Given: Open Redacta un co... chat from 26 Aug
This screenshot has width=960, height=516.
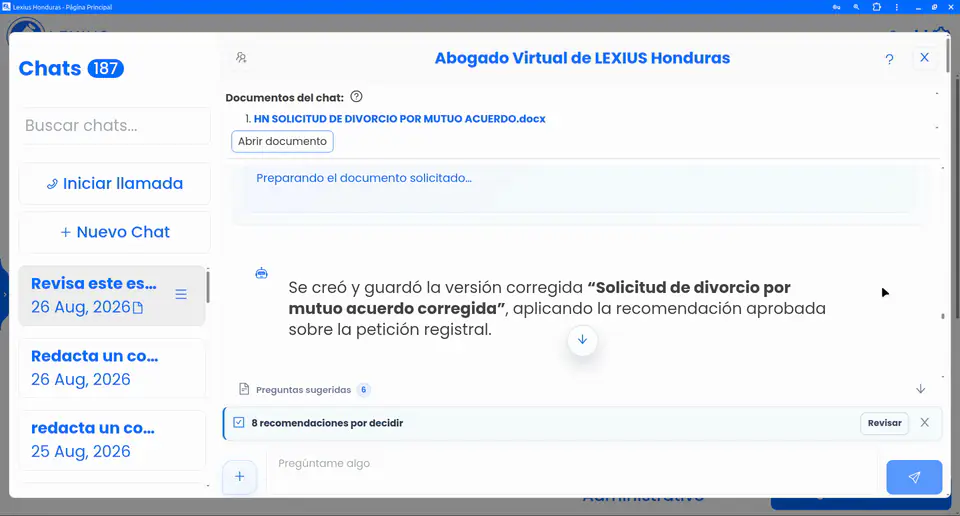Looking at the screenshot, I should click(x=112, y=367).
